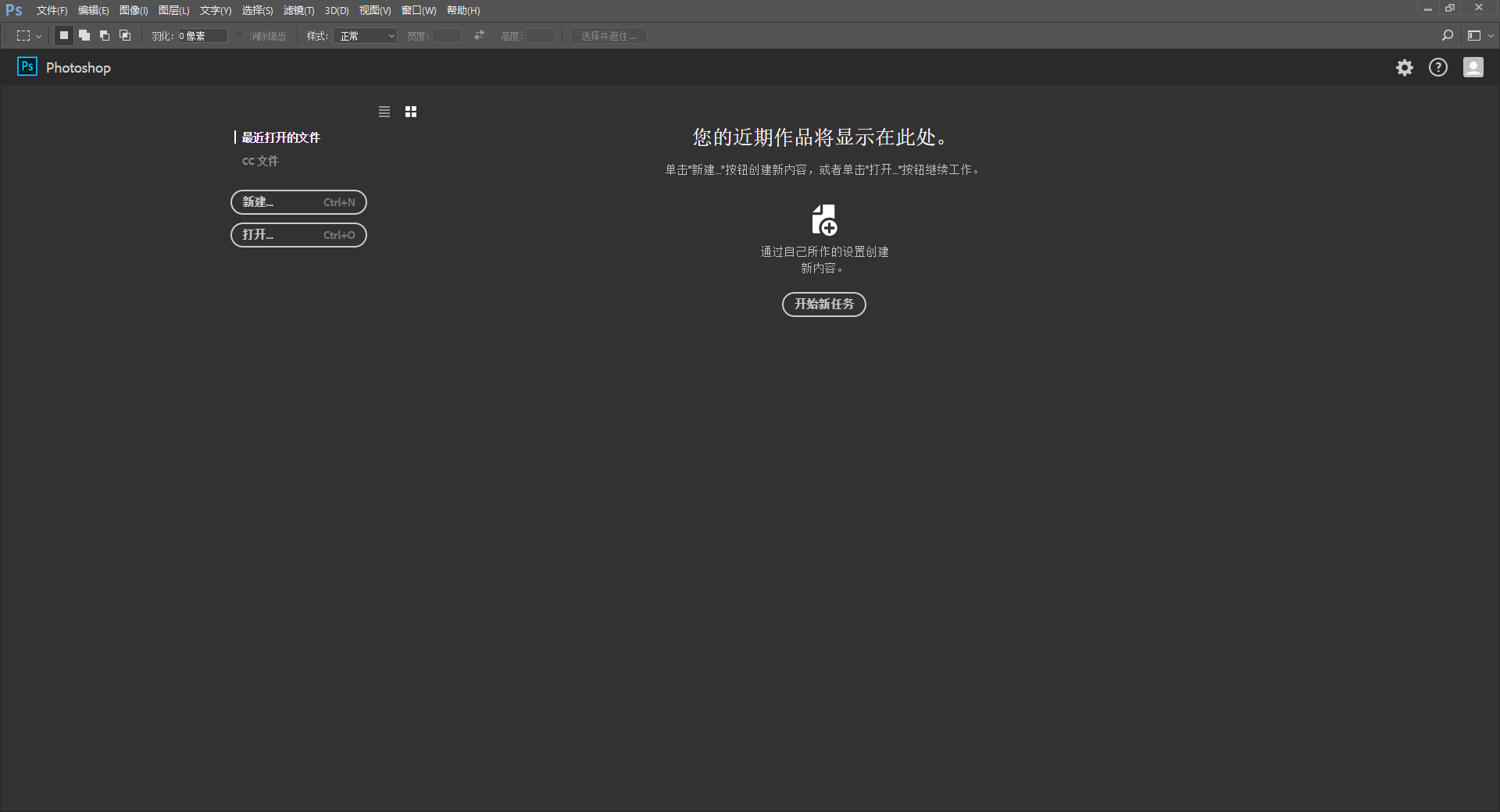Click the 开始新任务 button
Viewport: 1500px width, 812px height.
click(823, 304)
